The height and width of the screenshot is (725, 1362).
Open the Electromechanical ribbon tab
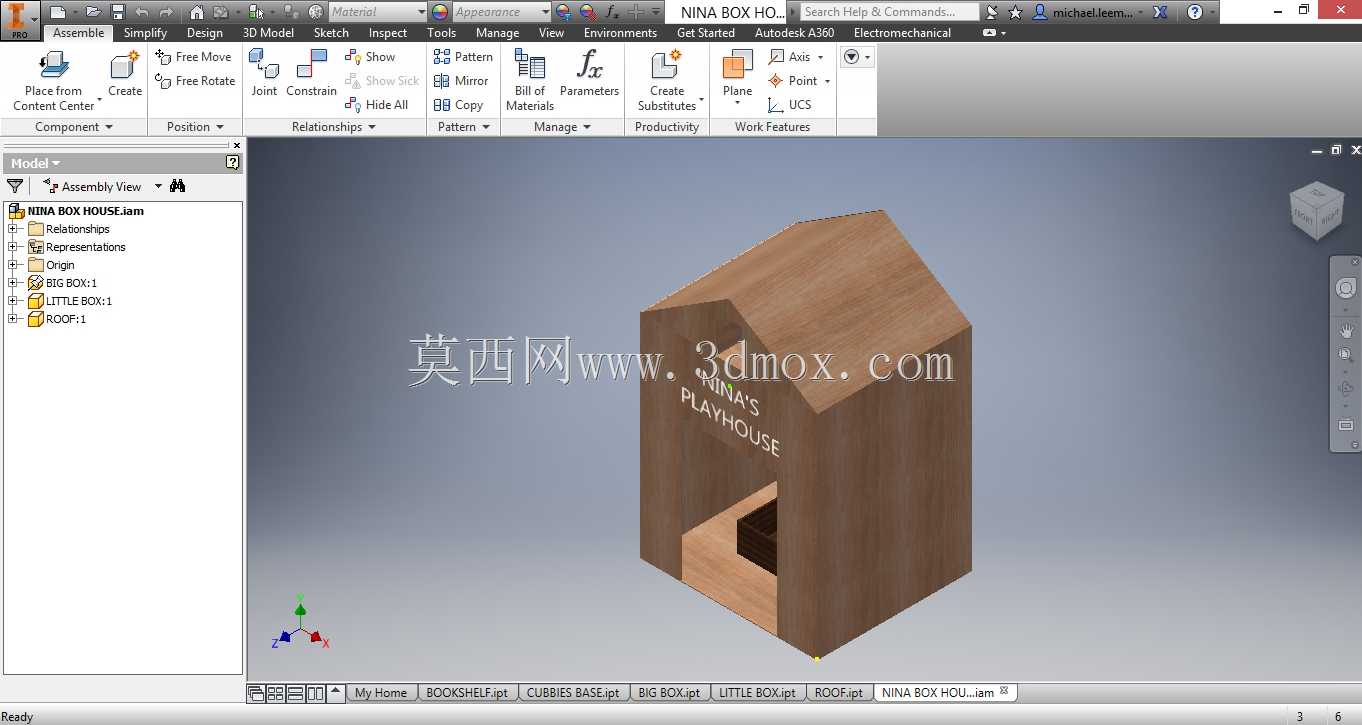[x=903, y=33]
